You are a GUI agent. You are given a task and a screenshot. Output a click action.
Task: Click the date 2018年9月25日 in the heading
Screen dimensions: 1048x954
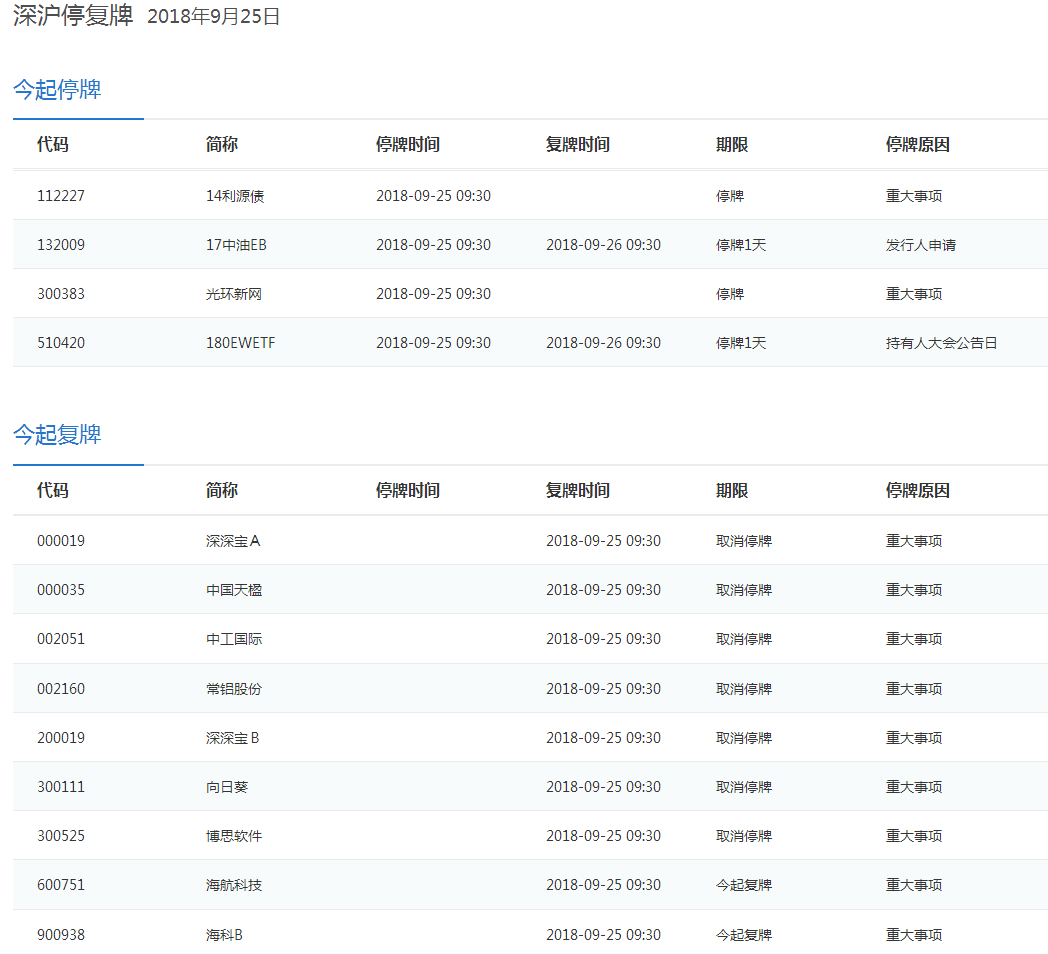214,17
